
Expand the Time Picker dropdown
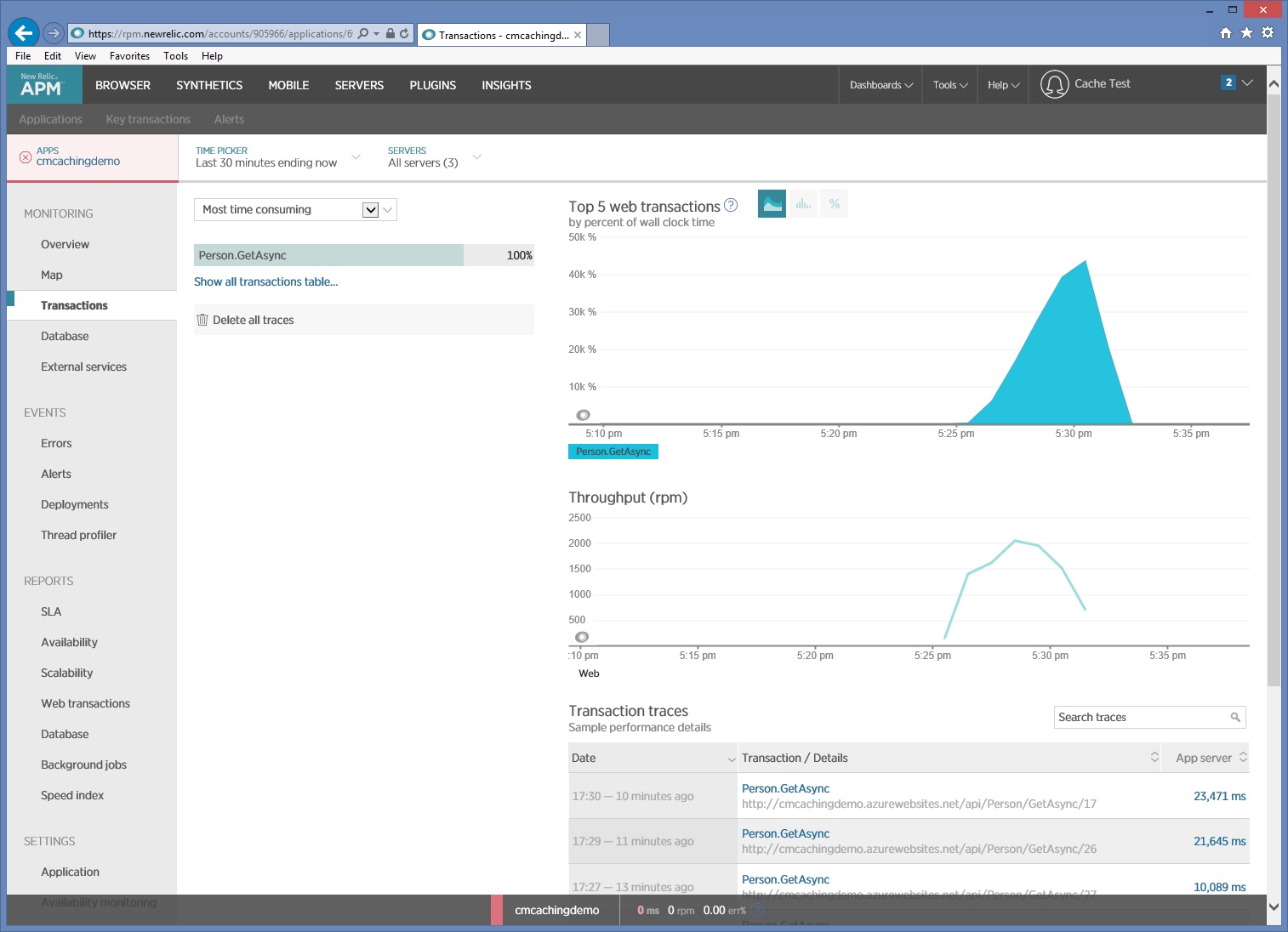(277, 157)
